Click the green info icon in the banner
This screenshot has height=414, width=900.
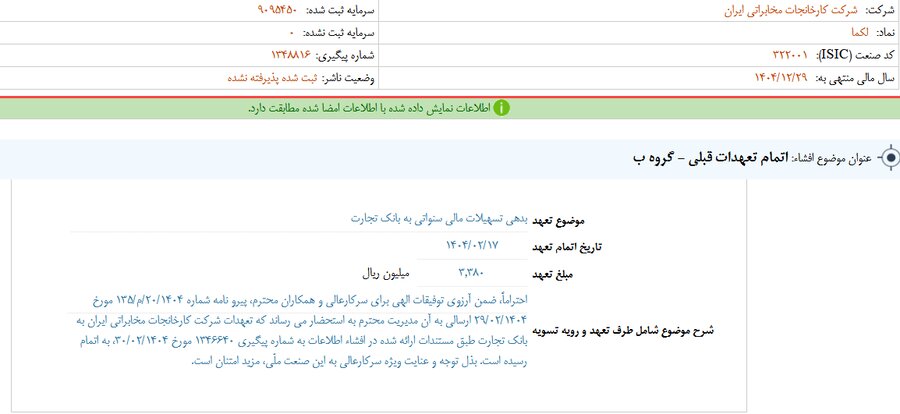[501, 108]
